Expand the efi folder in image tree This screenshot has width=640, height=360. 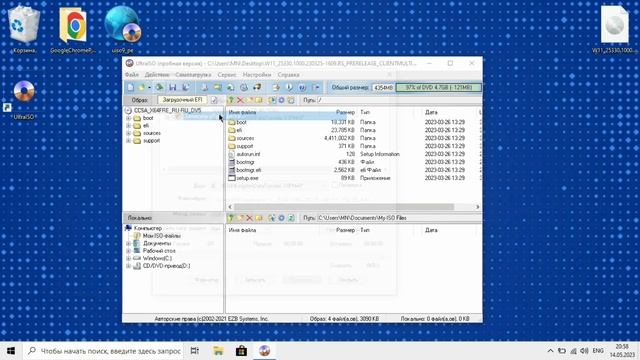(128, 126)
